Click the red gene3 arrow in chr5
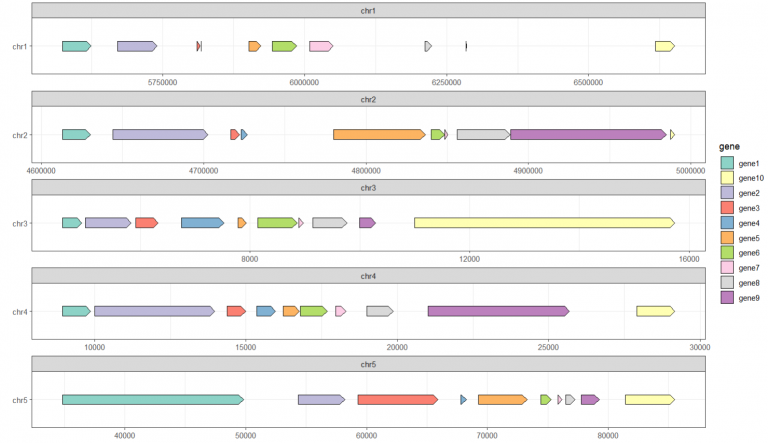This screenshot has height=443, width=768. 397,400
